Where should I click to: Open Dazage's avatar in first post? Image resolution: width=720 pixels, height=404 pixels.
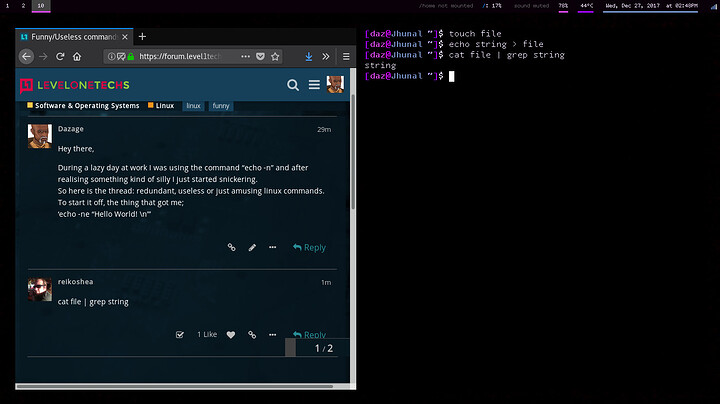[40, 136]
